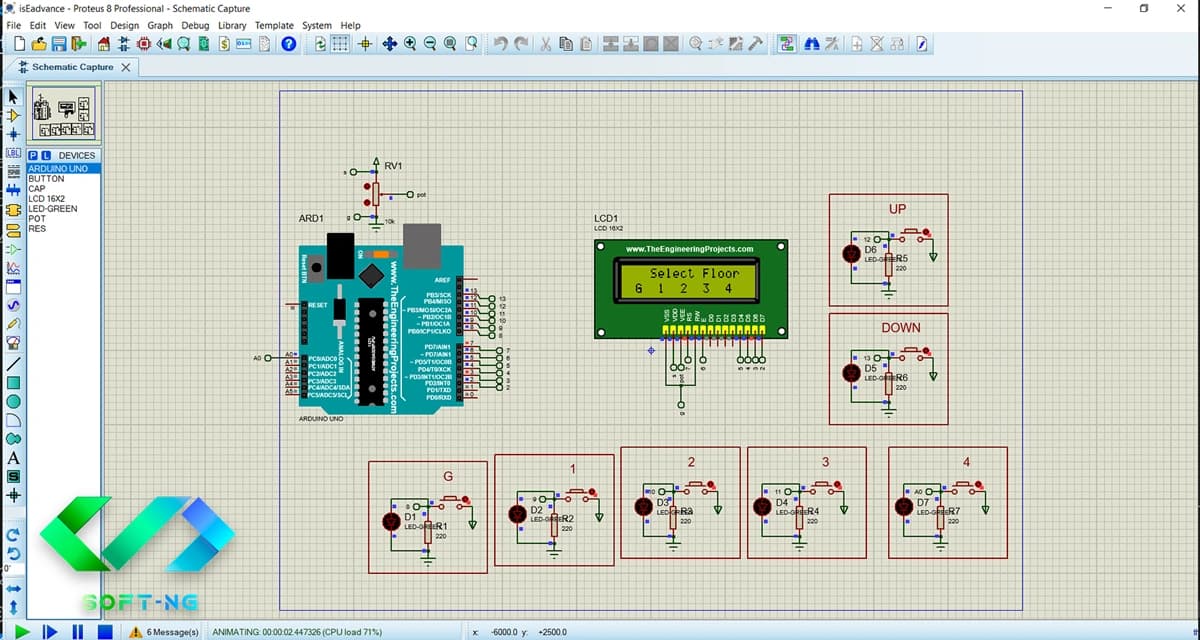
Task: Open a project with the folder icon
Action: click(40, 44)
